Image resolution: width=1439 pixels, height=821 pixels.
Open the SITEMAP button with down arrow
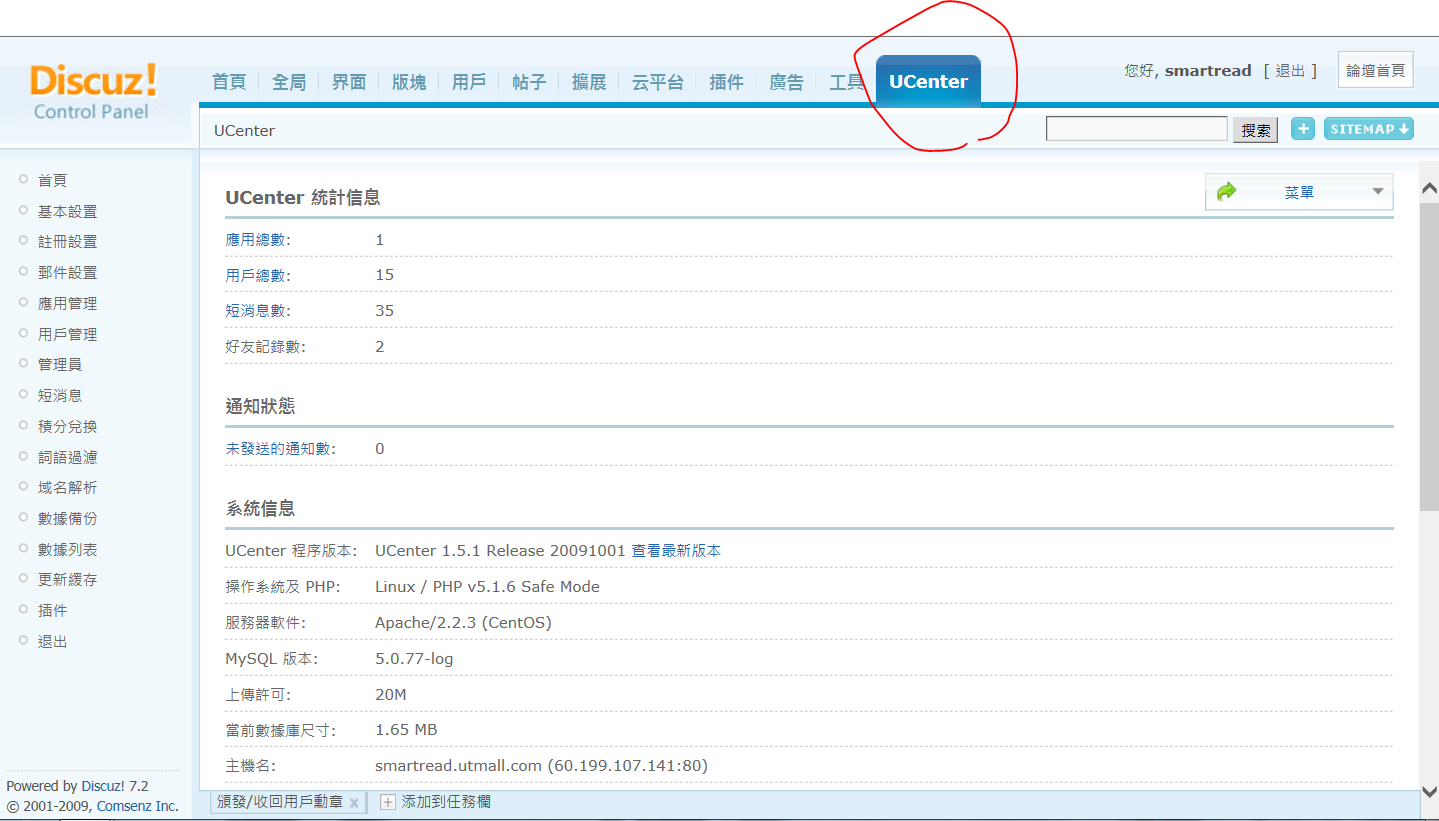(1368, 129)
